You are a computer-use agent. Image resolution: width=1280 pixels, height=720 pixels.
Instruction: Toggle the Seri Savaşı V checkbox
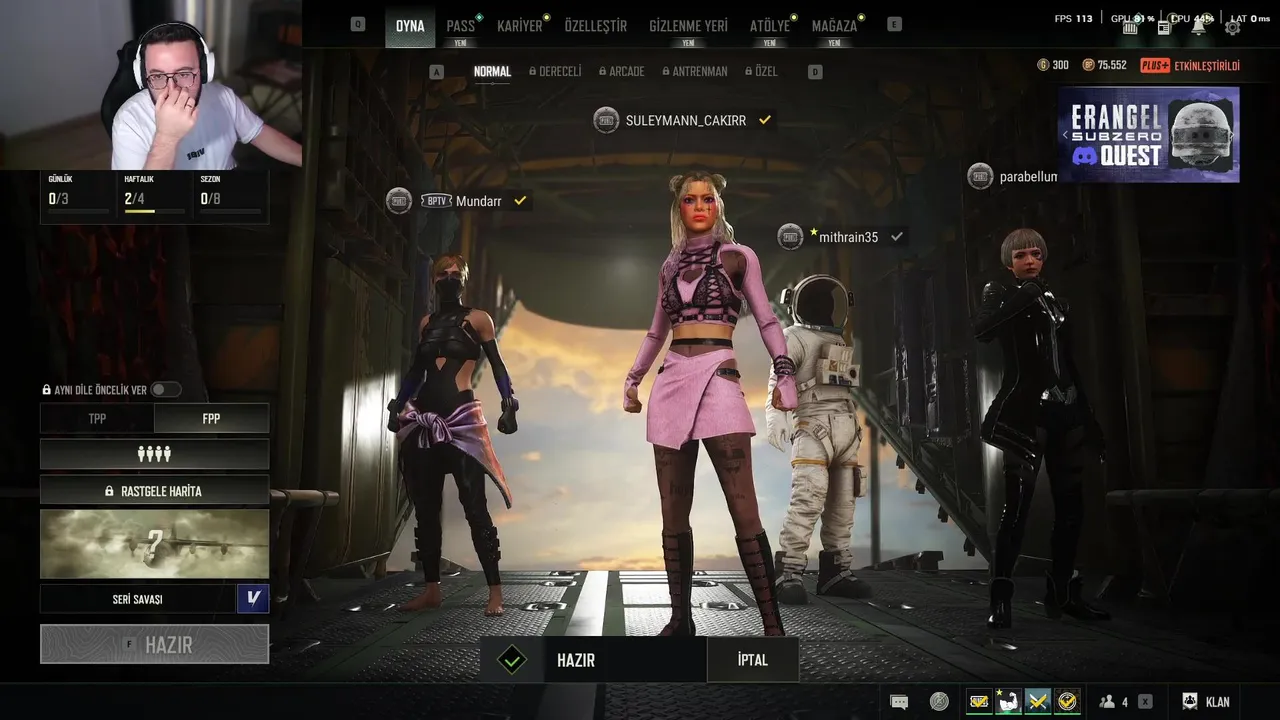click(253, 599)
